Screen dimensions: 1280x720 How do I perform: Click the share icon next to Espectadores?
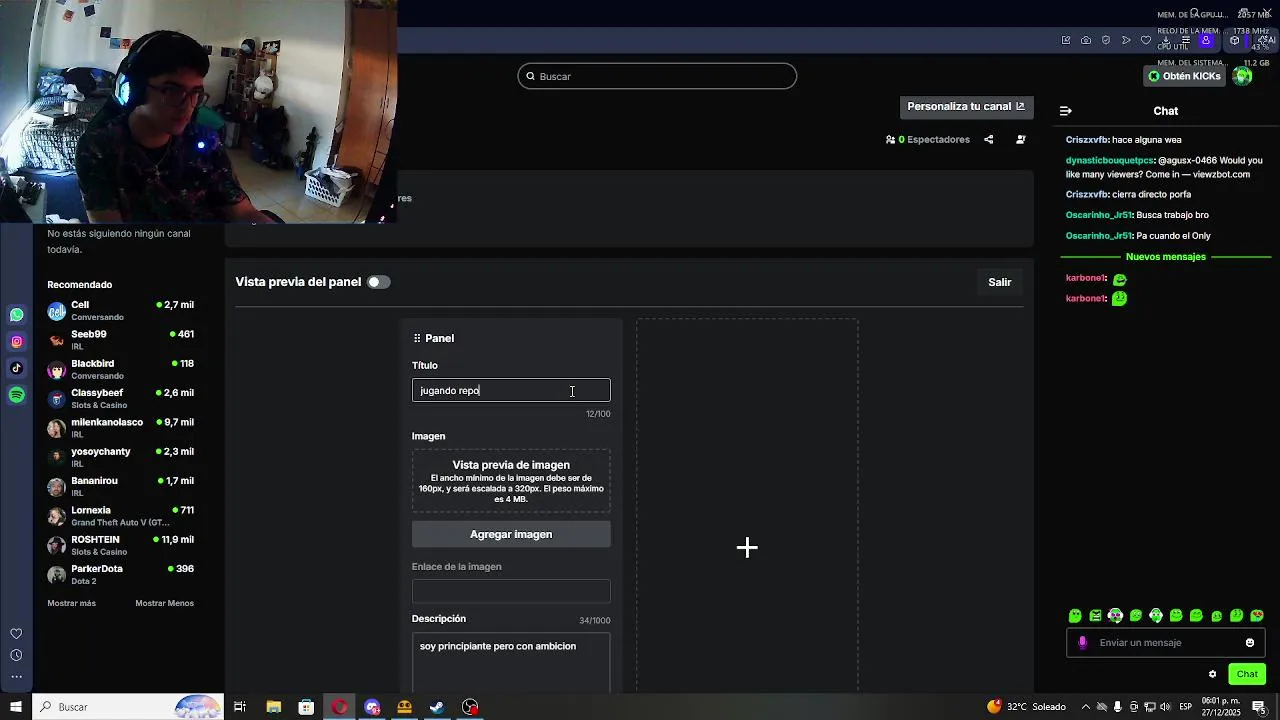click(989, 140)
